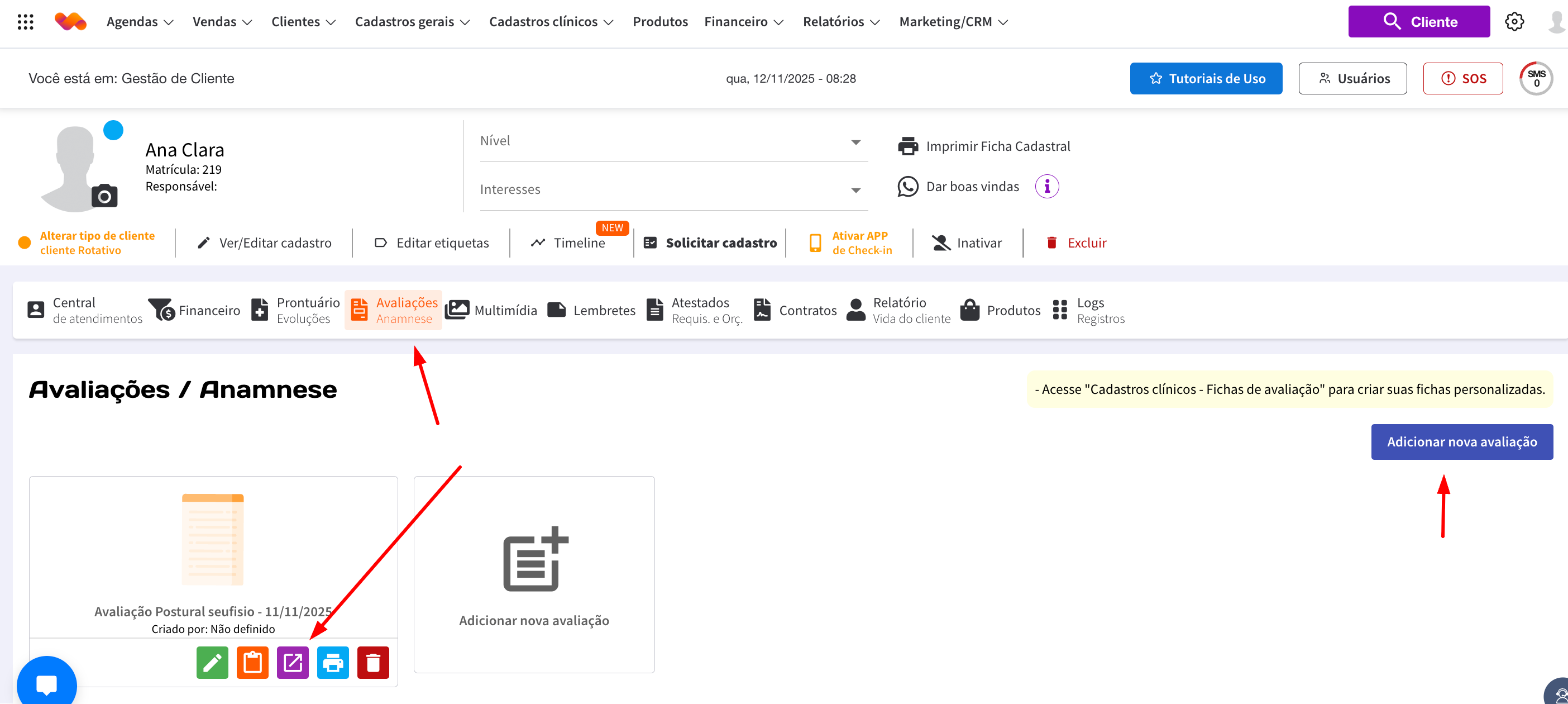Viewport: 1568px width, 704px height.
Task: Click the purple info icon beside Dar boas vindas
Action: tap(1046, 187)
